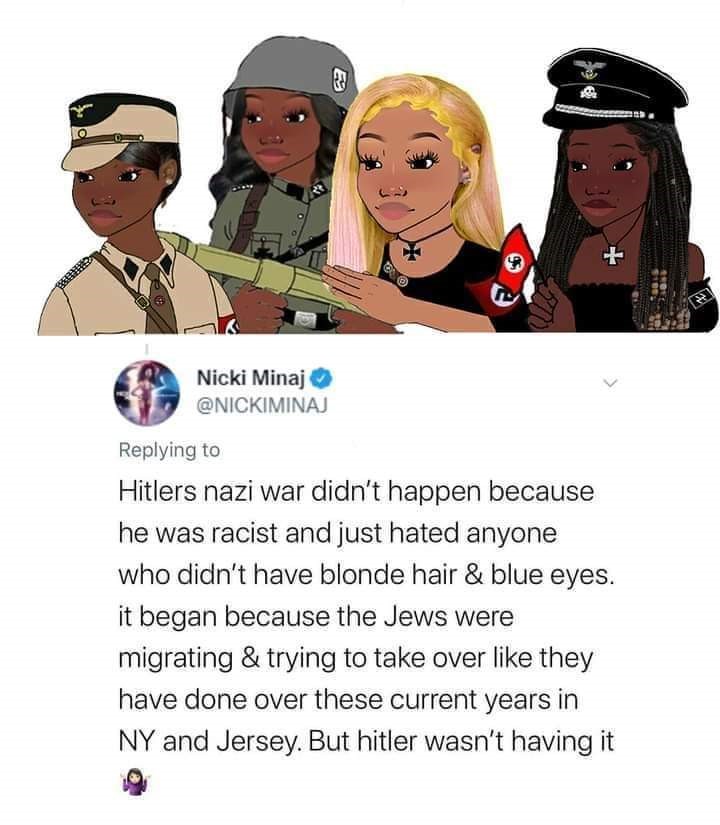This screenshot has width=720, height=825.
Task: Click the beaded braid ends
Action: pyautogui.click(x=660, y=300)
